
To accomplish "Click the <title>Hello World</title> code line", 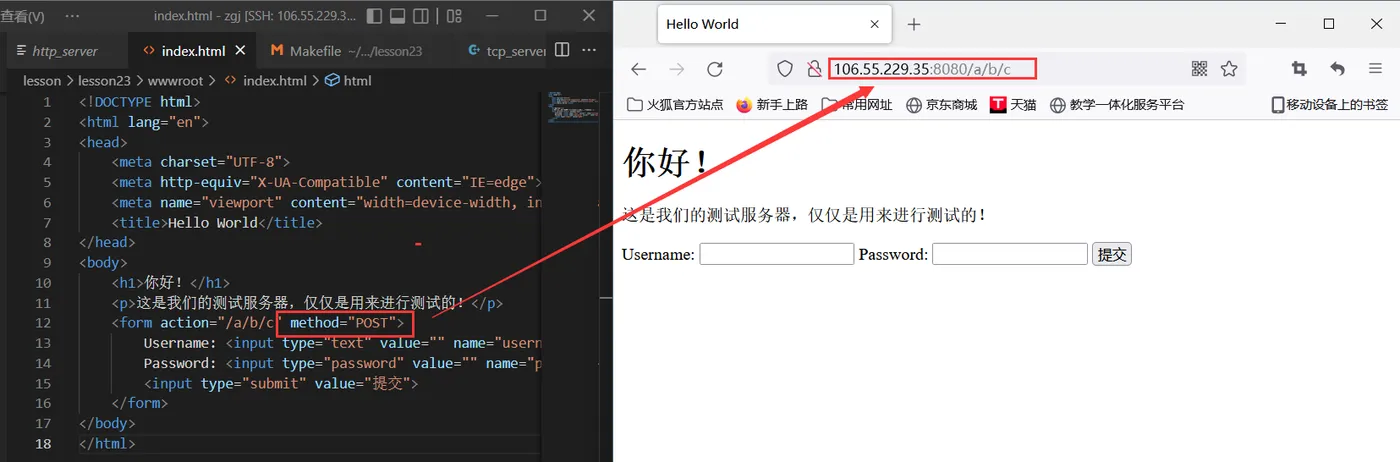I will (x=217, y=223).
